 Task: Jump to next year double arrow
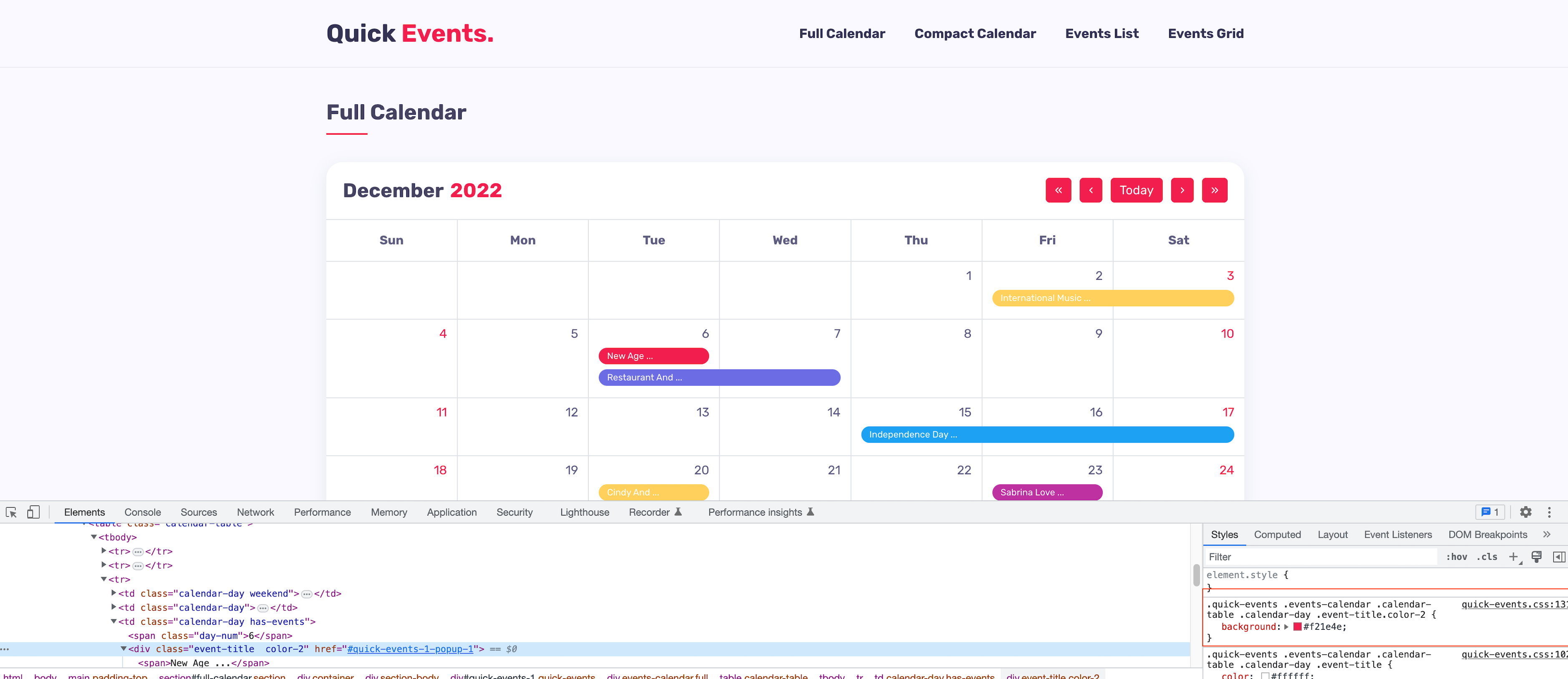1214,190
